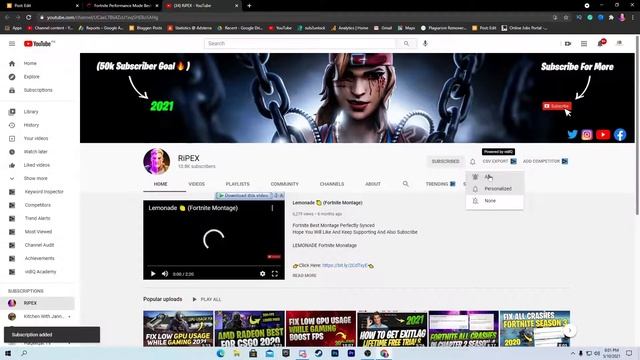This screenshot has width=640, height=360.
Task: Click the search magnifier button
Action: (407, 44)
